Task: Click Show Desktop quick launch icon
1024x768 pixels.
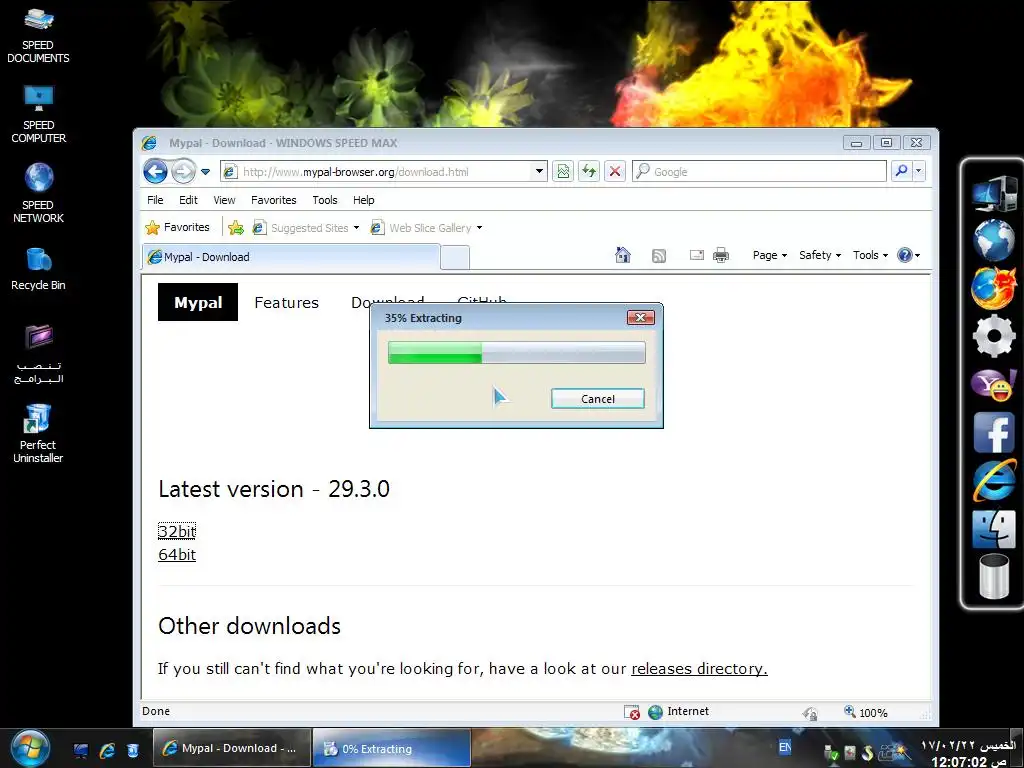Action: pyautogui.click(x=81, y=750)
